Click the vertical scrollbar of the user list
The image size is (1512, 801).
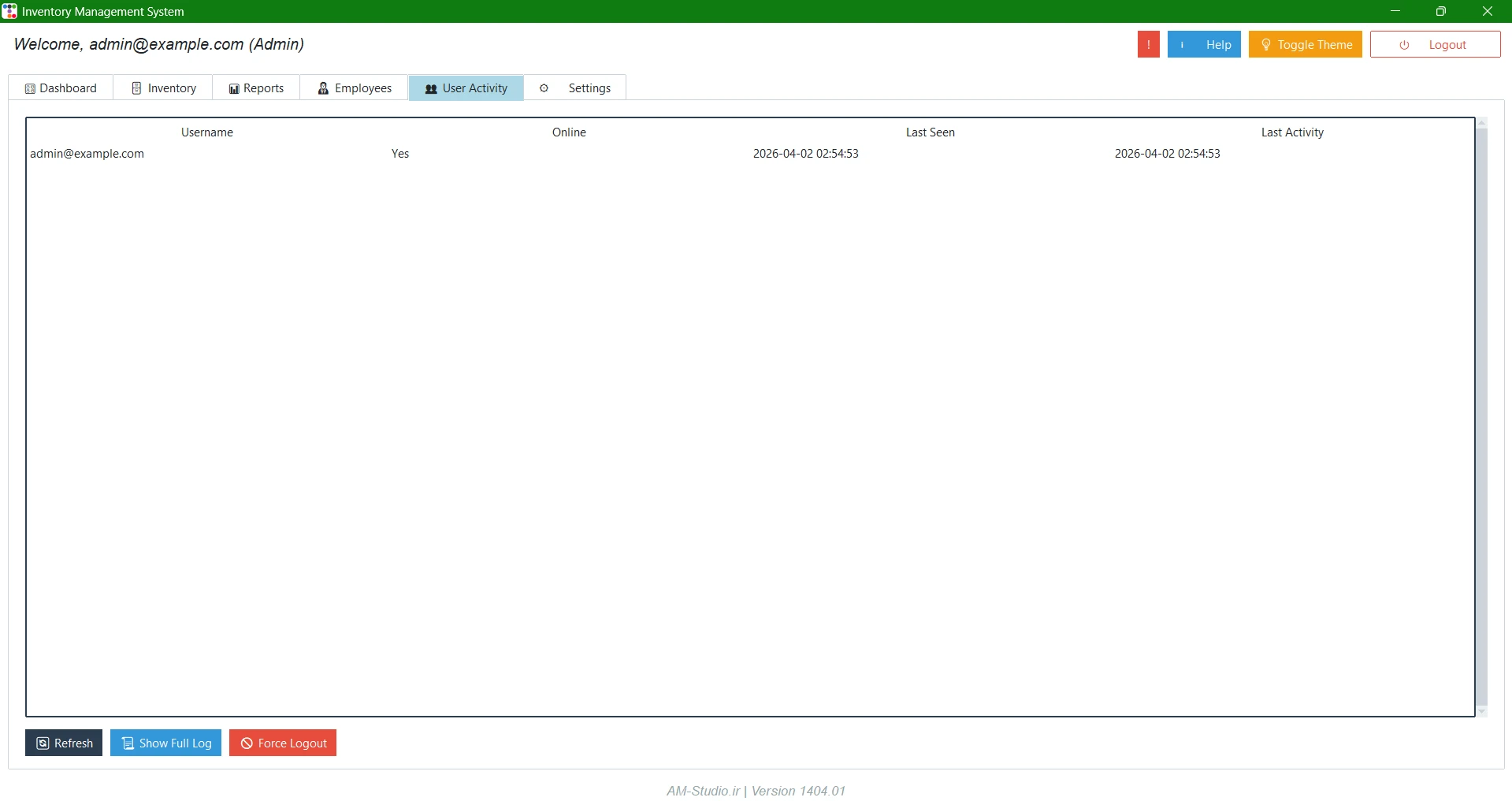point(1481,417)
